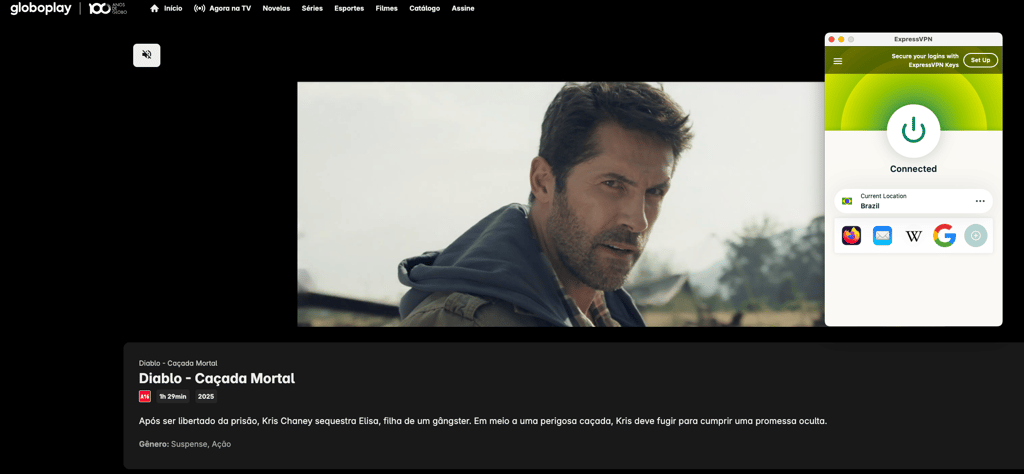Open the Wikipedia shortcut in ExpressVPN

coord(914,236)
